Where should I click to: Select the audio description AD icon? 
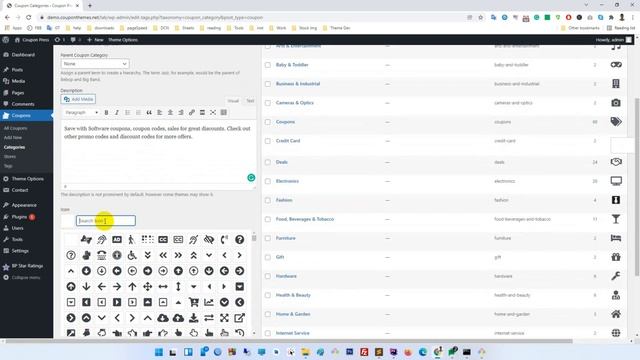pyautogui.click(x=117, y=240)
